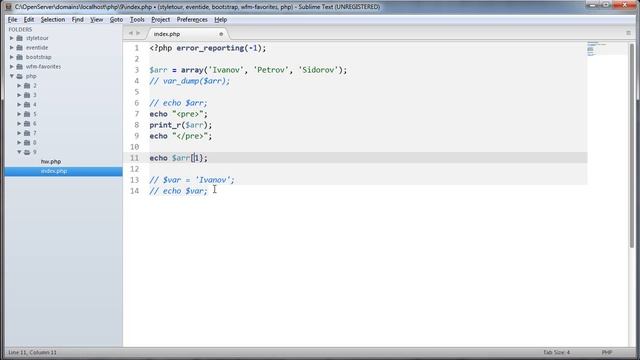Screen dimensions: 640x360
Task: Expand subfolder 5 arrow
Action: point(19,114)
